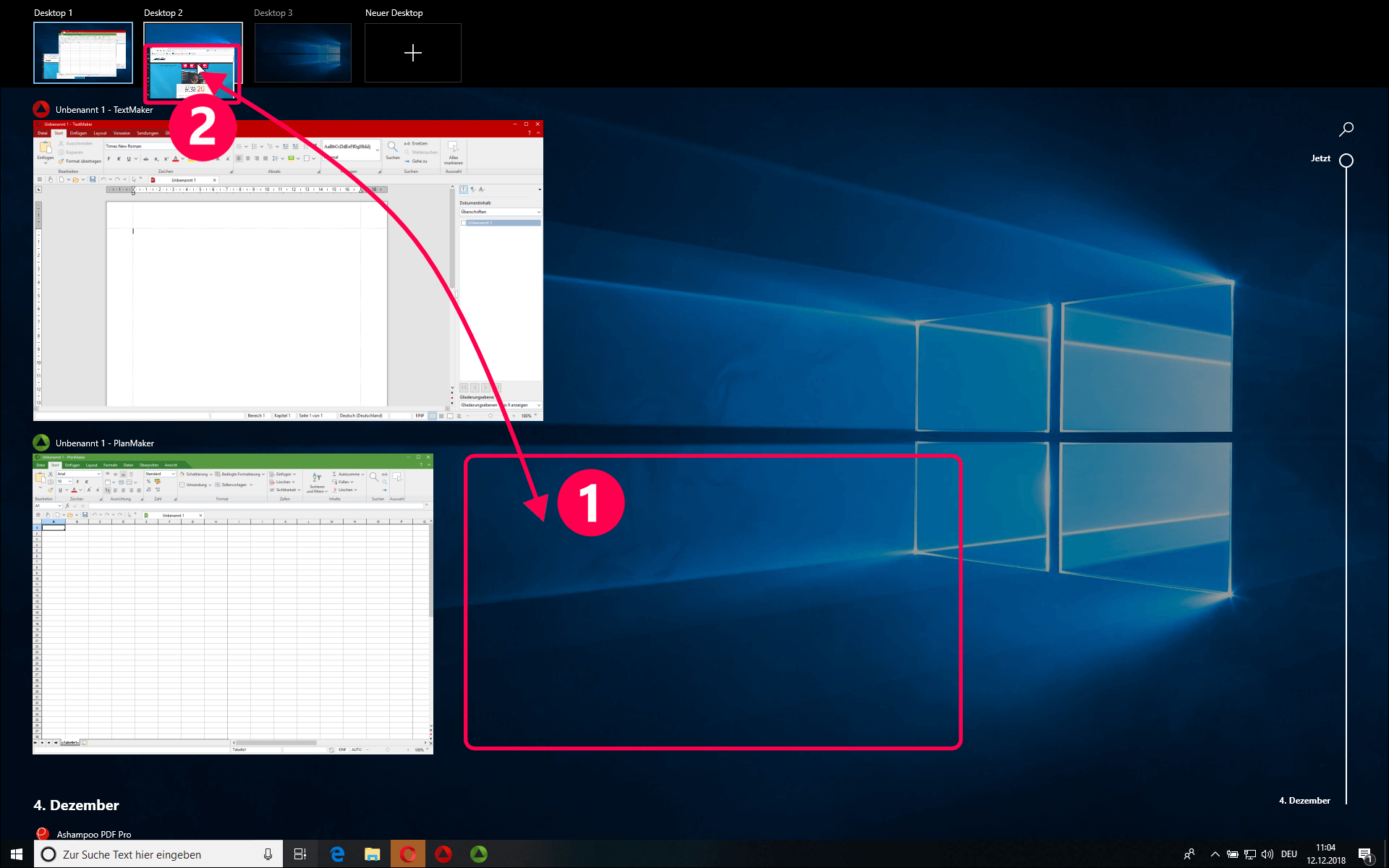Click the DEU language indicator

tap(1289, 854)
